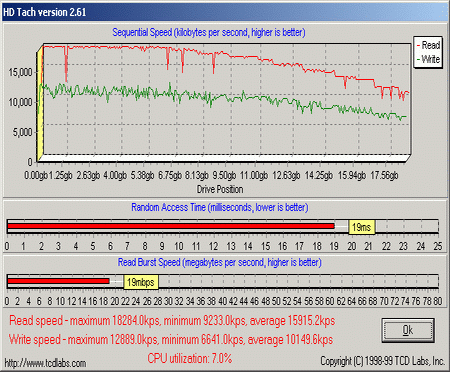Click the 1.25gb drive position label
The height and width of the screenshot is (372, 450).
[x=61, y=175]
